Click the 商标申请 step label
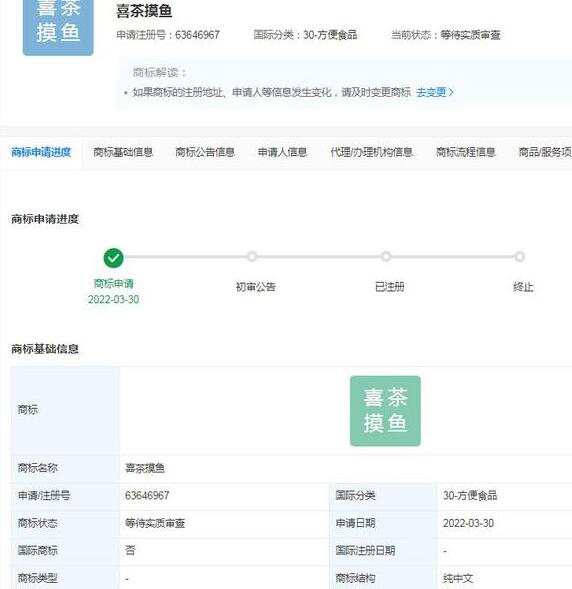 pos(113,284)
